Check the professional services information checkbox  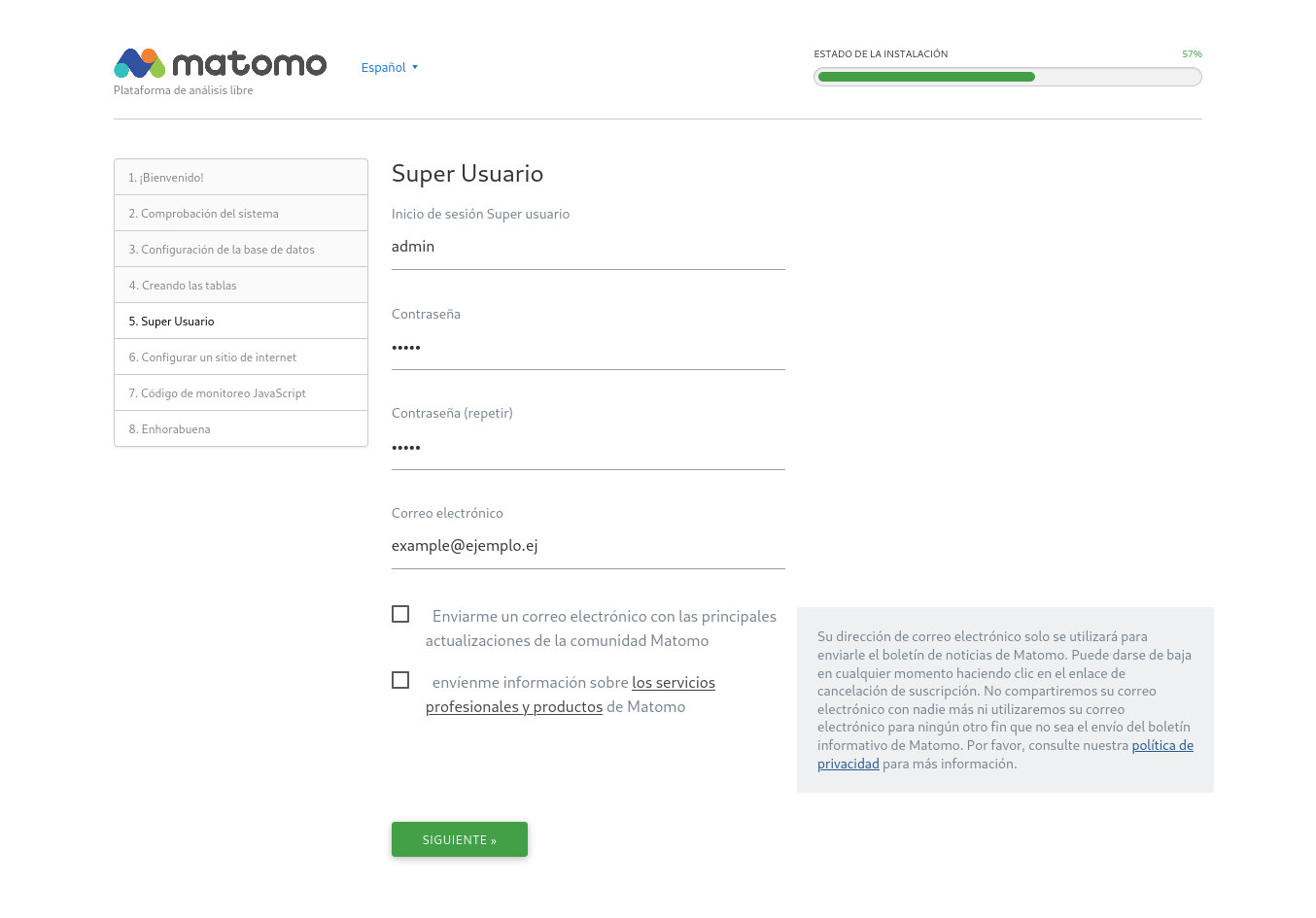[x=400, y=680]
